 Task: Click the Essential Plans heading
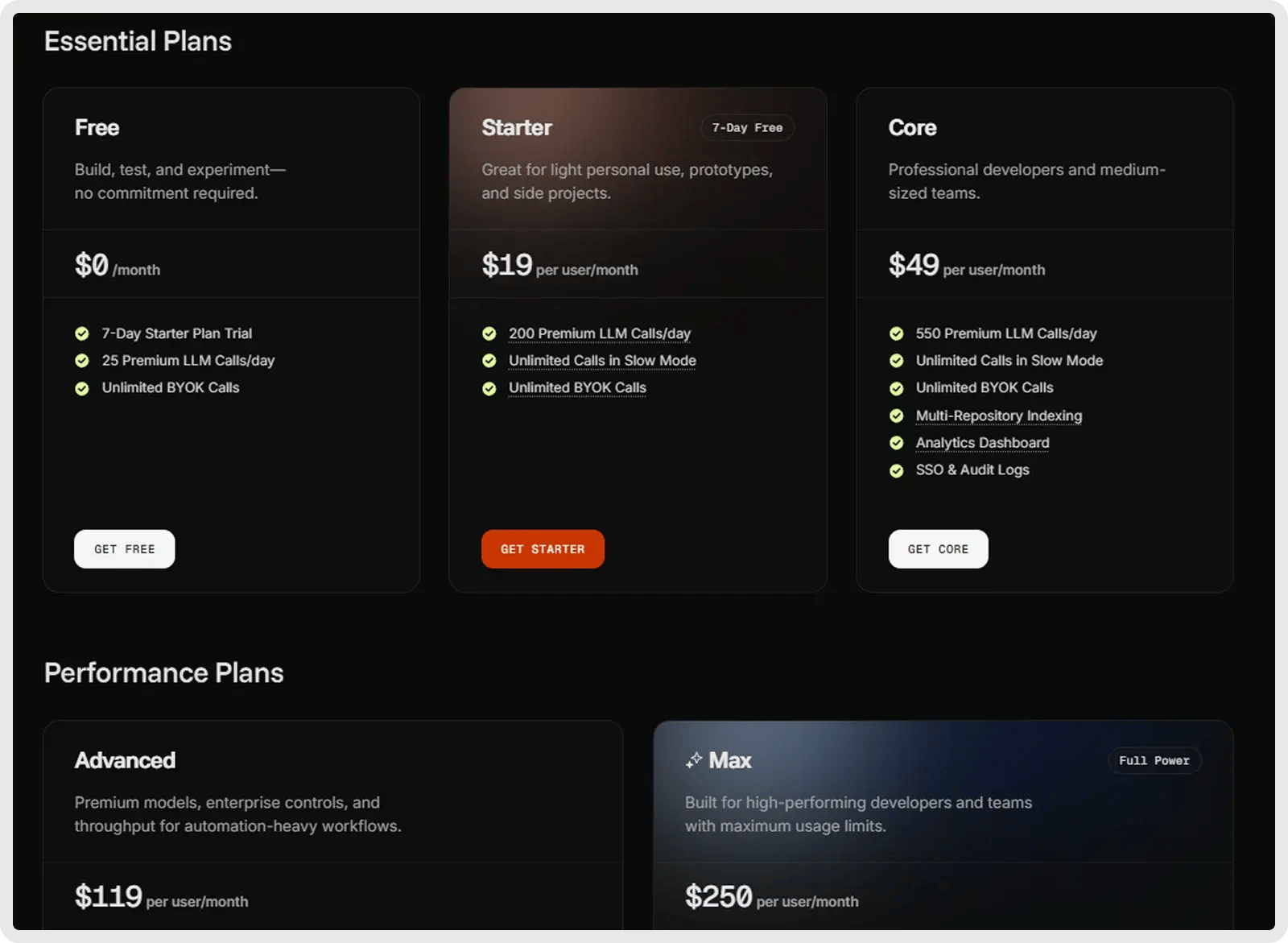tap(138, 40)
